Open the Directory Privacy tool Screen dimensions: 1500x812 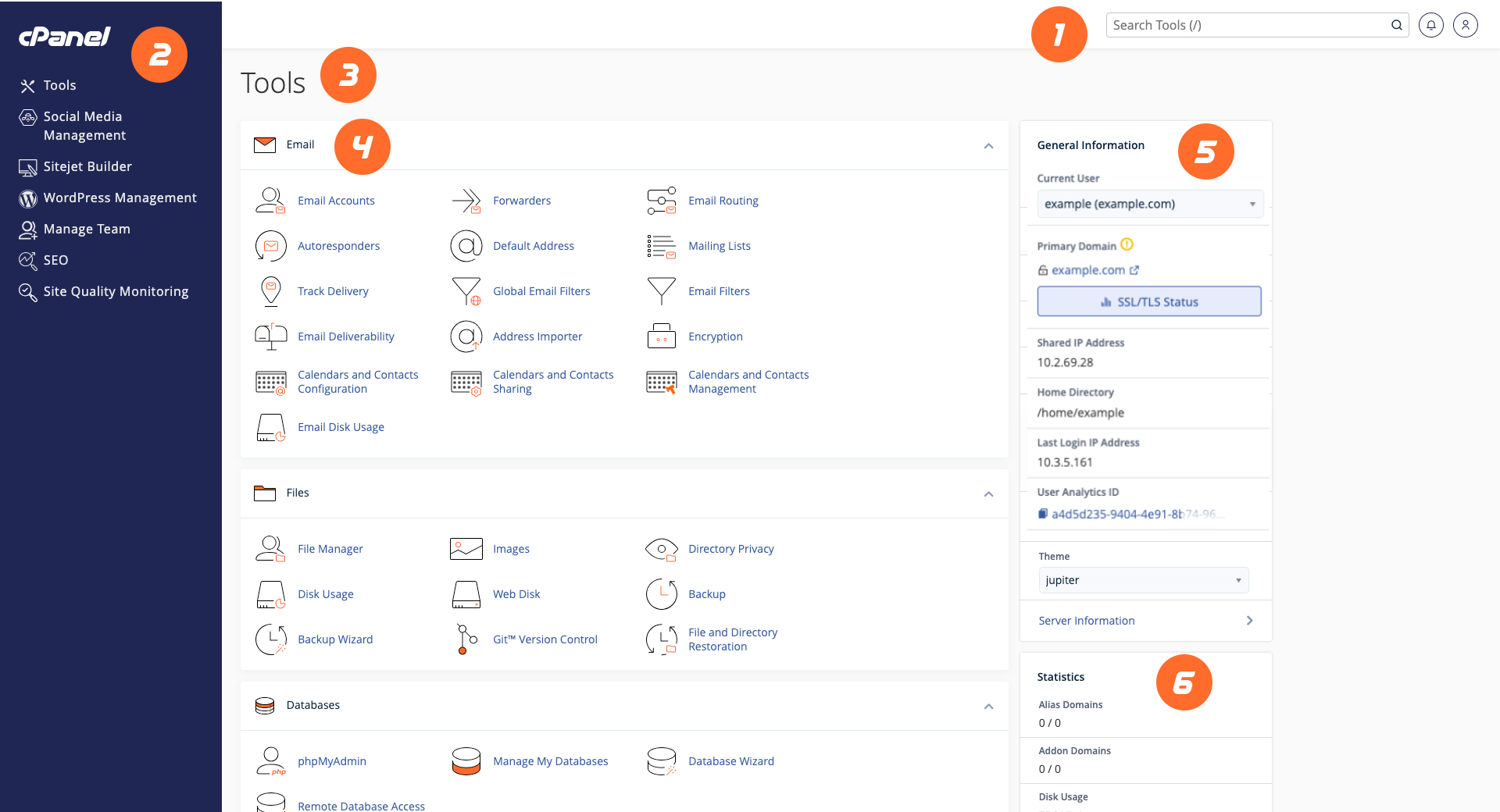pyautogui.click(x=730, y=549)
